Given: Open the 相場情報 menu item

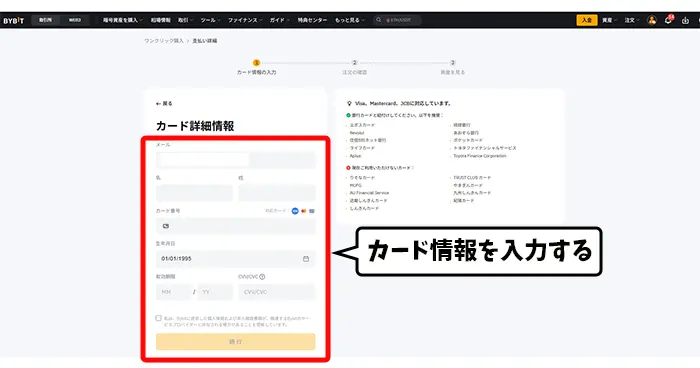Looking at the screenshot, I should (x=161, y=20).
